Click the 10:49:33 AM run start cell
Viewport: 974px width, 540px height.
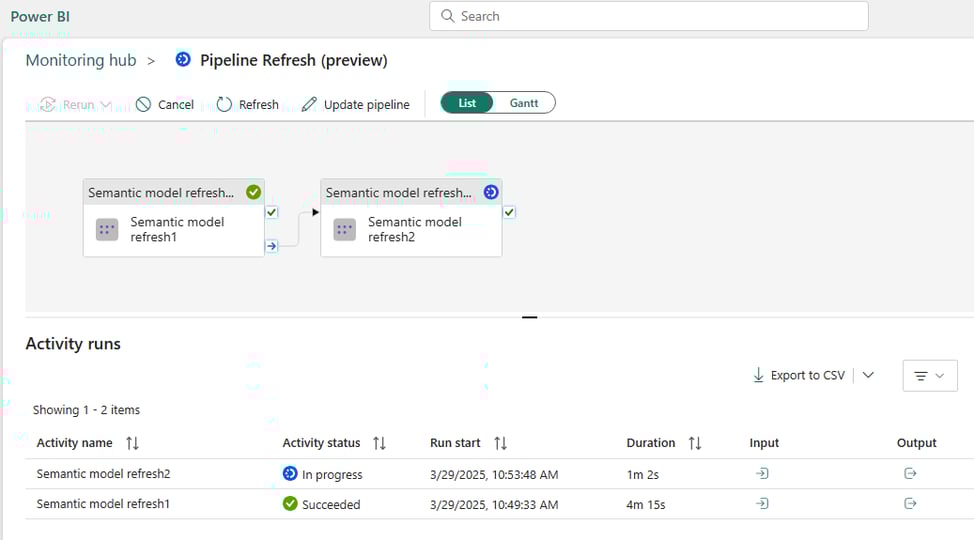click(494, 505)
